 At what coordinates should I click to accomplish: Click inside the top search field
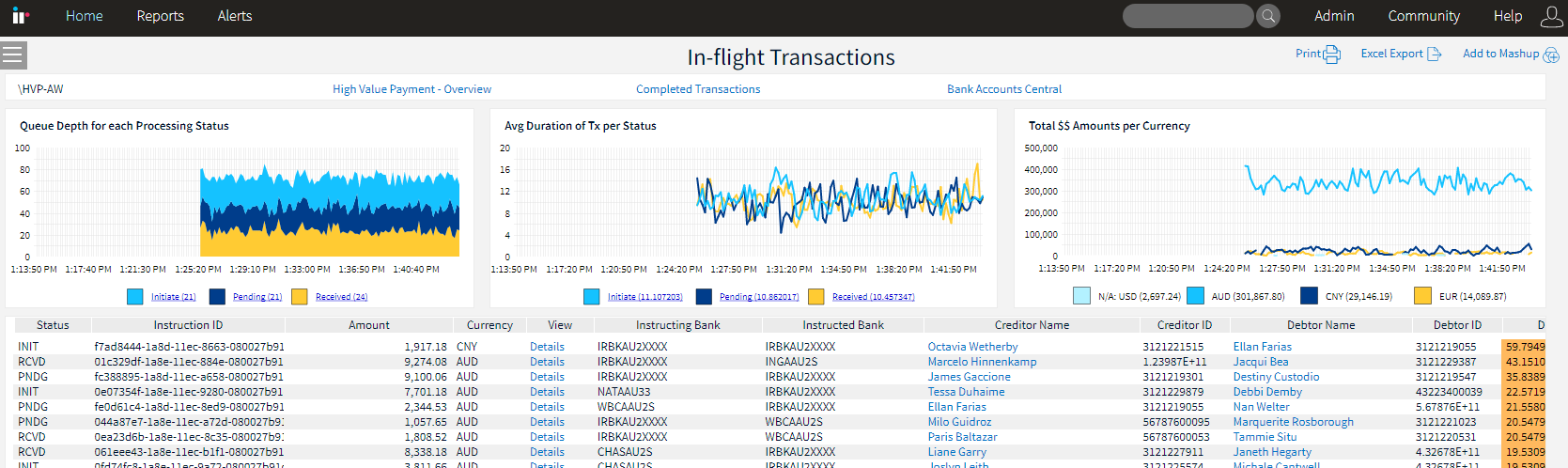1188,16
